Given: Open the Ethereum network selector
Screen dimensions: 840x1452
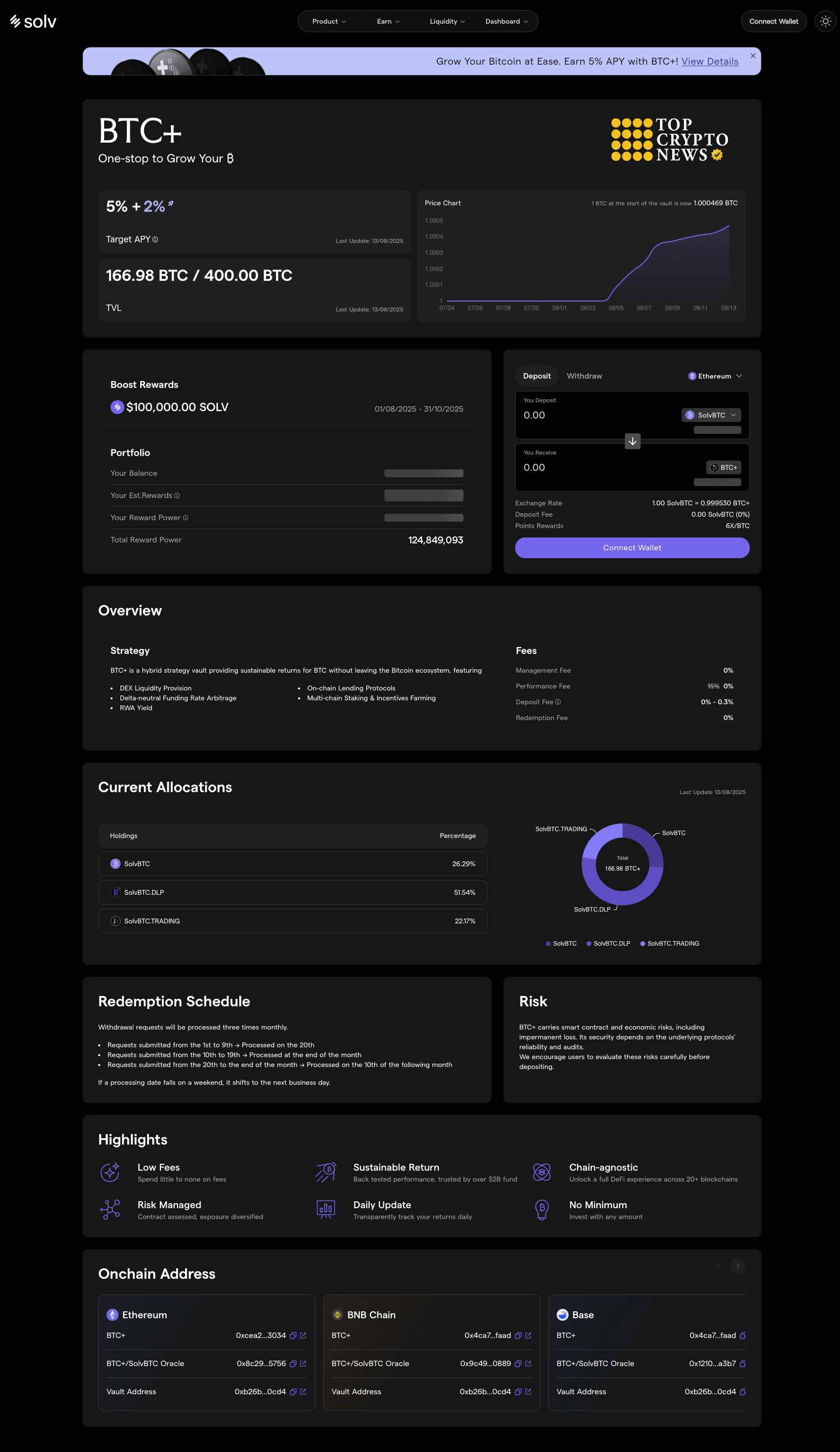Looking at the screenshot, I should click(x=715, y=376).
